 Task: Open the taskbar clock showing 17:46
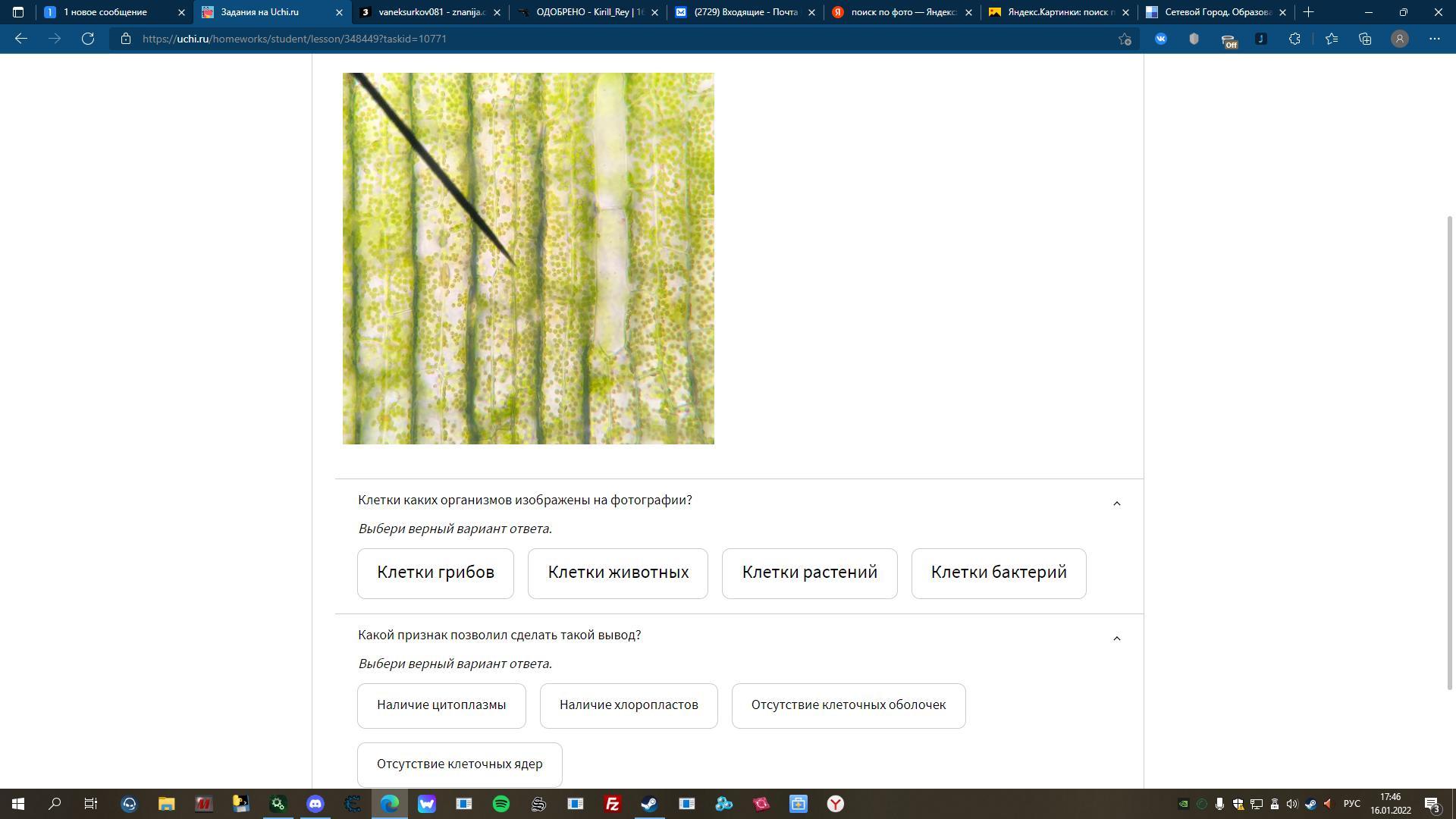click(1391, 804)
